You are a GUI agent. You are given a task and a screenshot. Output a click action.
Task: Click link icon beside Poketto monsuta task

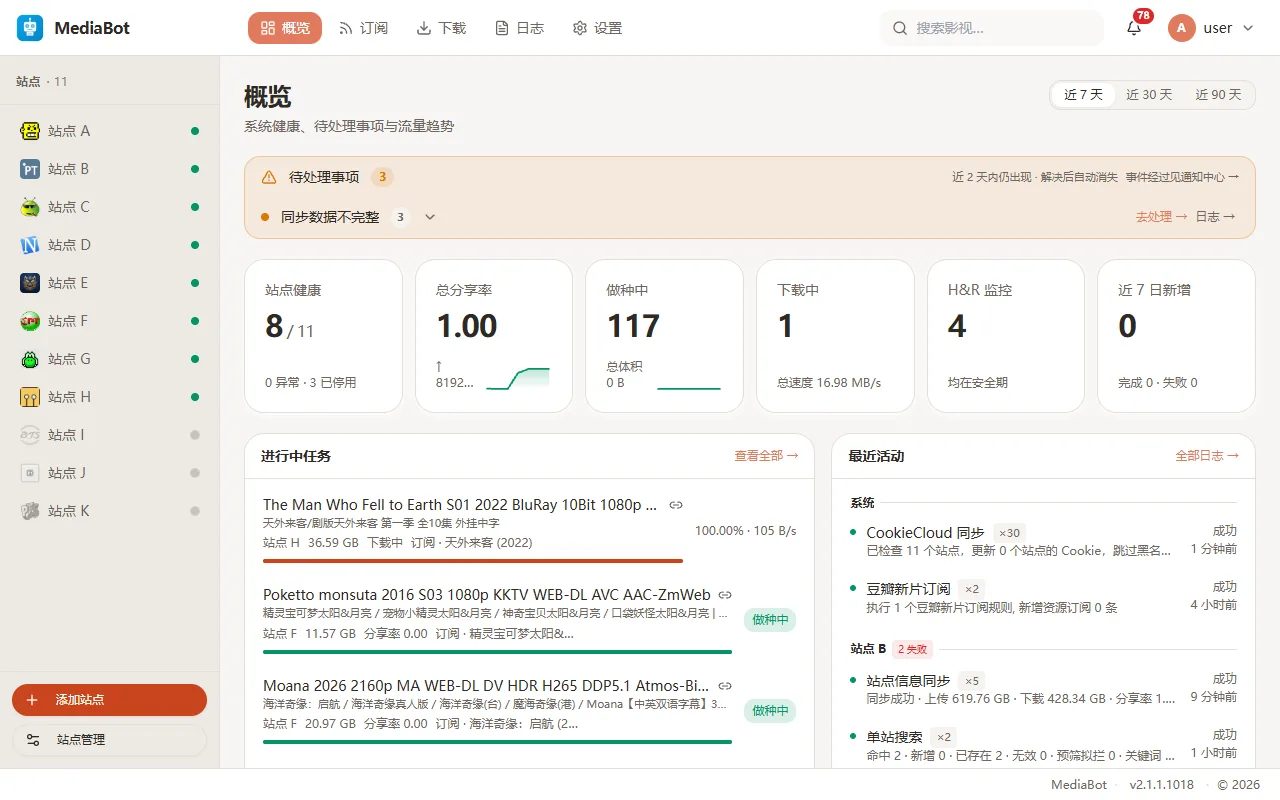click(725, 595)
